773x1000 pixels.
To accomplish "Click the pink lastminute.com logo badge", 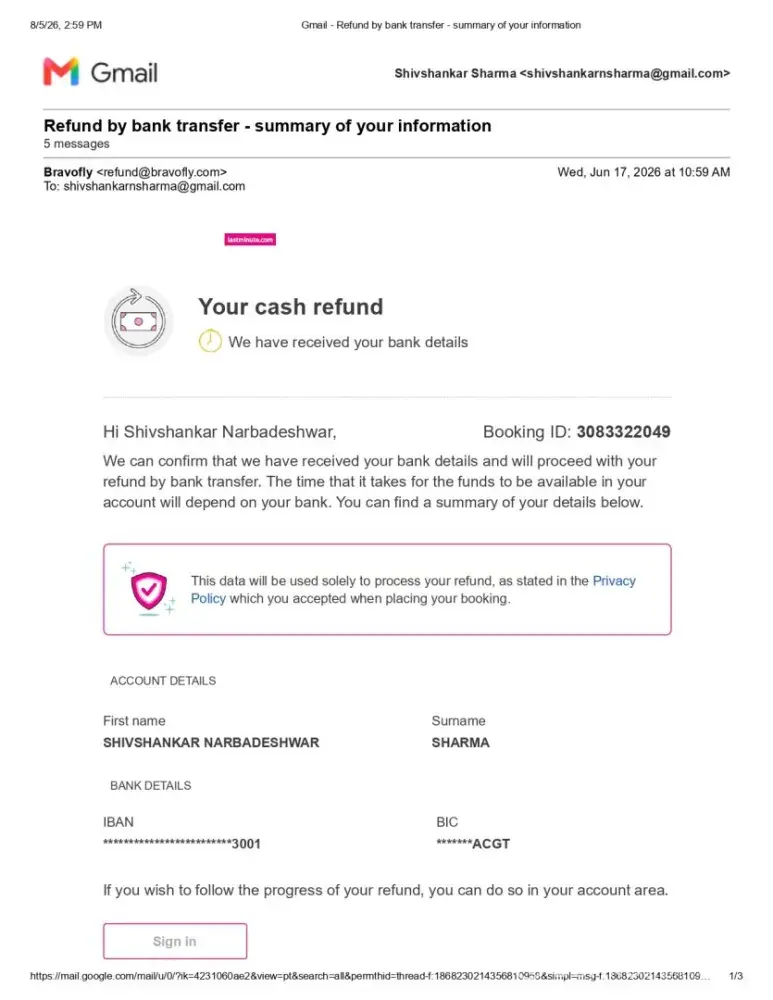I will click(x=250, y=240).
